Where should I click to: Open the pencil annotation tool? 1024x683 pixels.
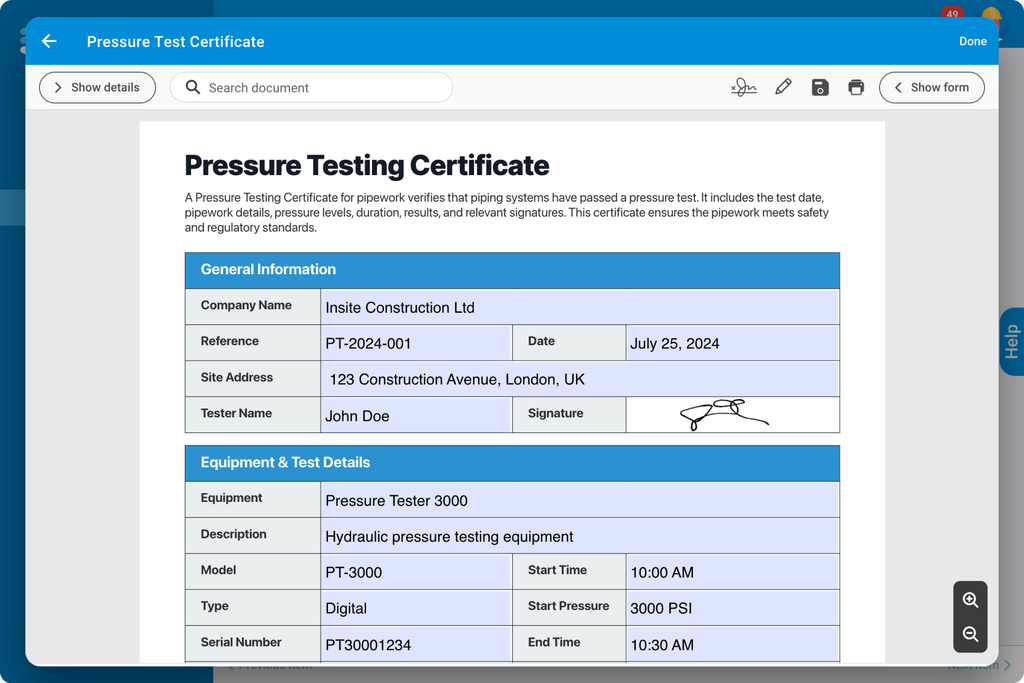[x=783, y=87]
